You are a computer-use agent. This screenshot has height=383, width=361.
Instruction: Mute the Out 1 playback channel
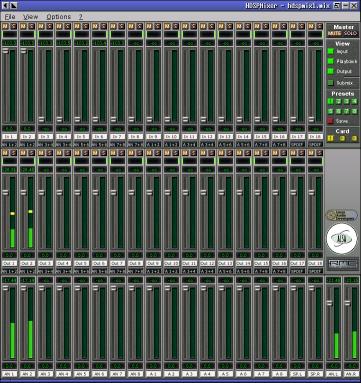pos(5,153)
